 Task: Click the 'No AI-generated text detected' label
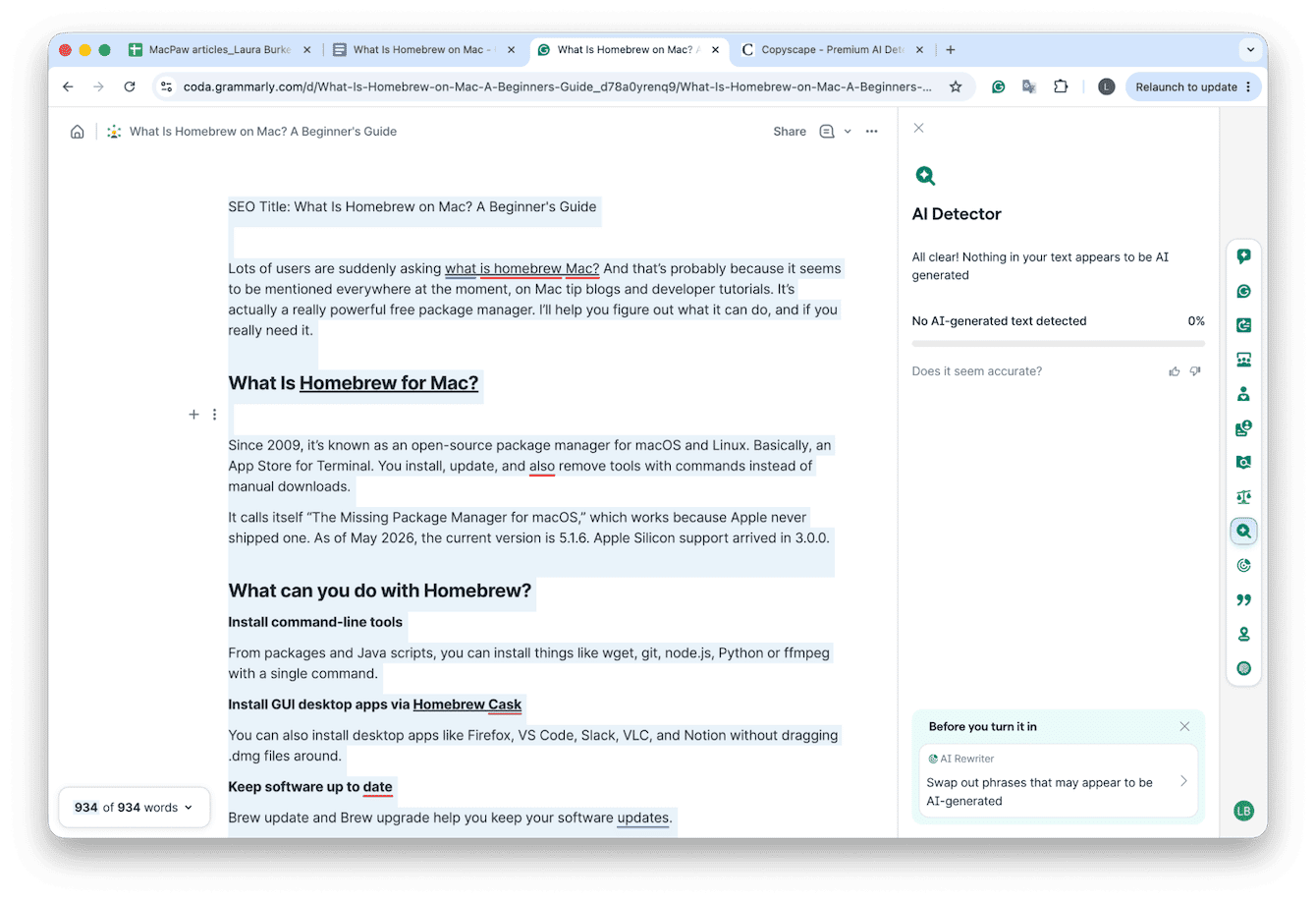click(x=999, y=321)
